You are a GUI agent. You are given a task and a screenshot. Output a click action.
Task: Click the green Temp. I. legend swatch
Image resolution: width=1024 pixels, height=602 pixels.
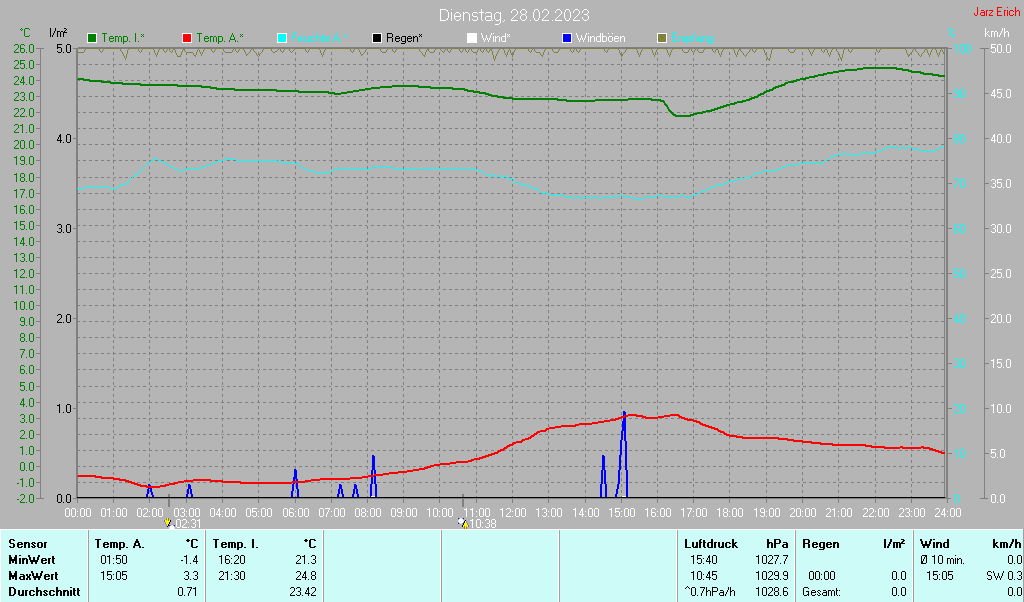[92, 39]
